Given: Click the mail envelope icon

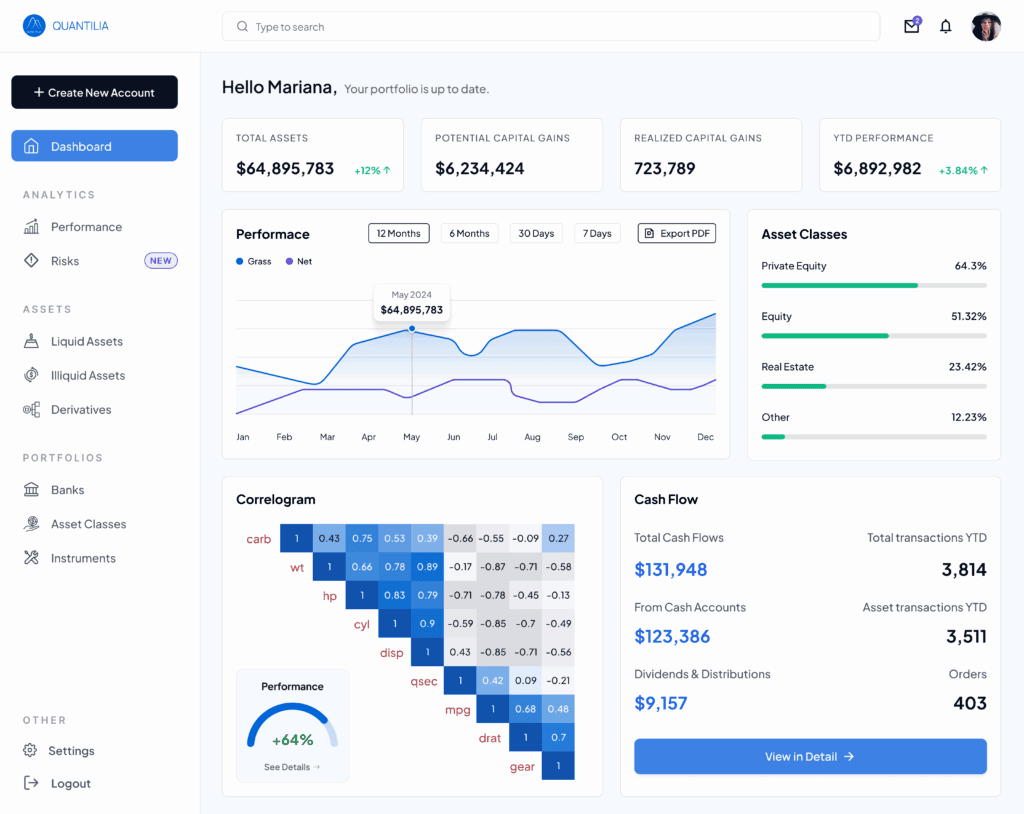Looking at the screenshot, I should [x=911, y=27].
